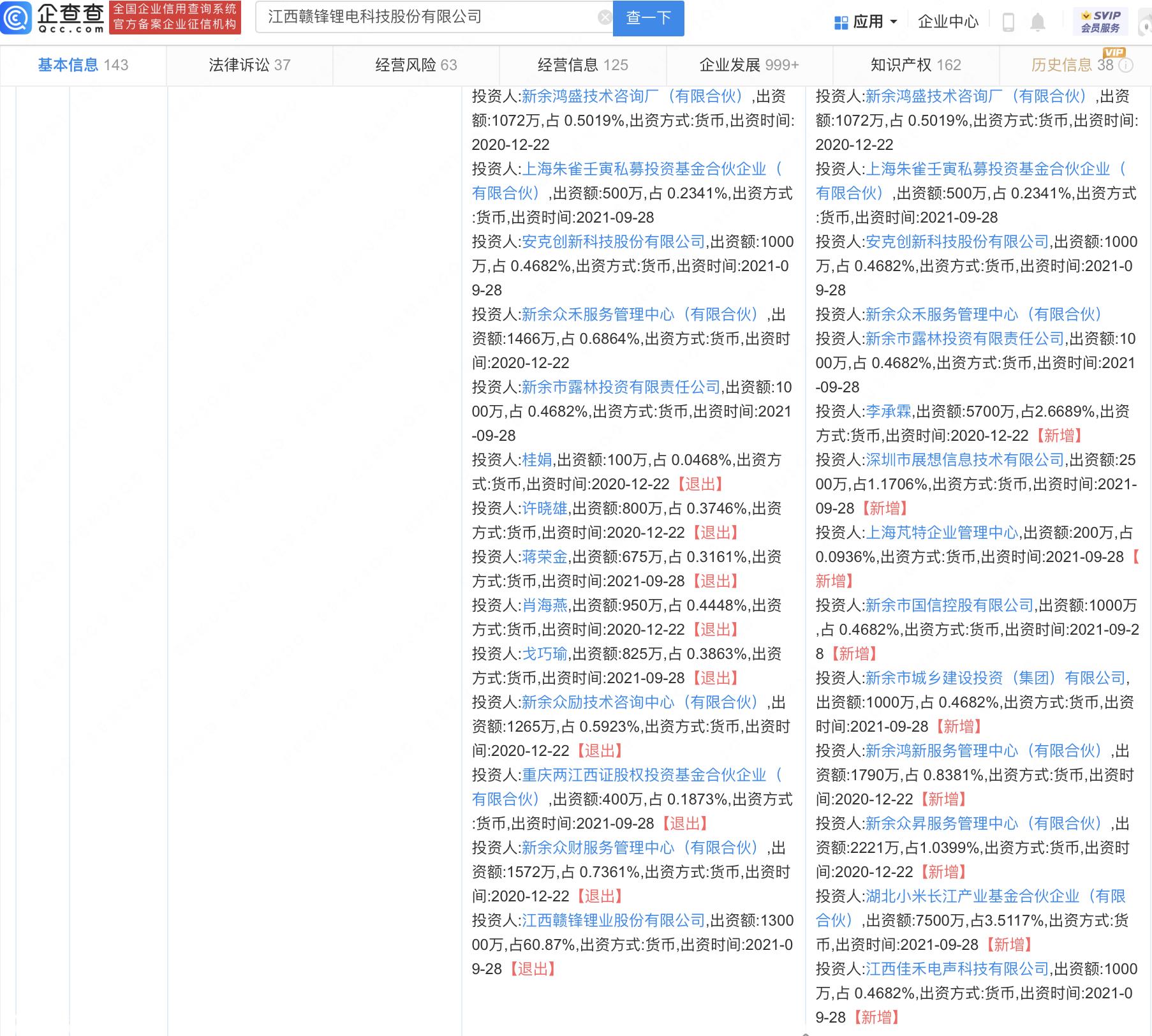The width and height of the screenshot is (1152, 1036).
Task: Switch to 企业发展 tab
Action: [749, 65]
